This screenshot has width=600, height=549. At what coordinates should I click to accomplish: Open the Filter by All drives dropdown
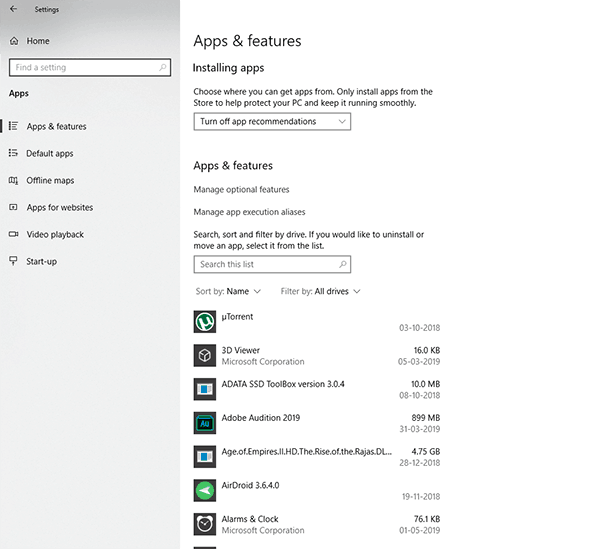[x=320, y=291]
